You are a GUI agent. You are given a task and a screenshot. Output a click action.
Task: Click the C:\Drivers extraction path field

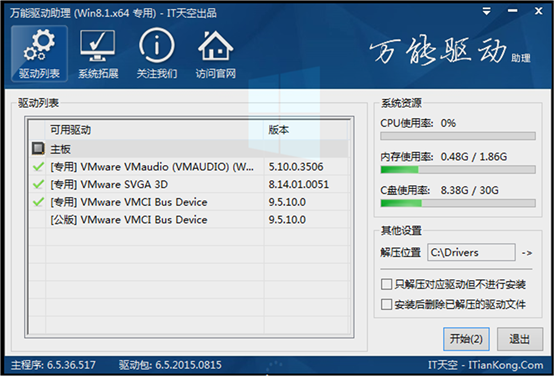coord(471,252)
